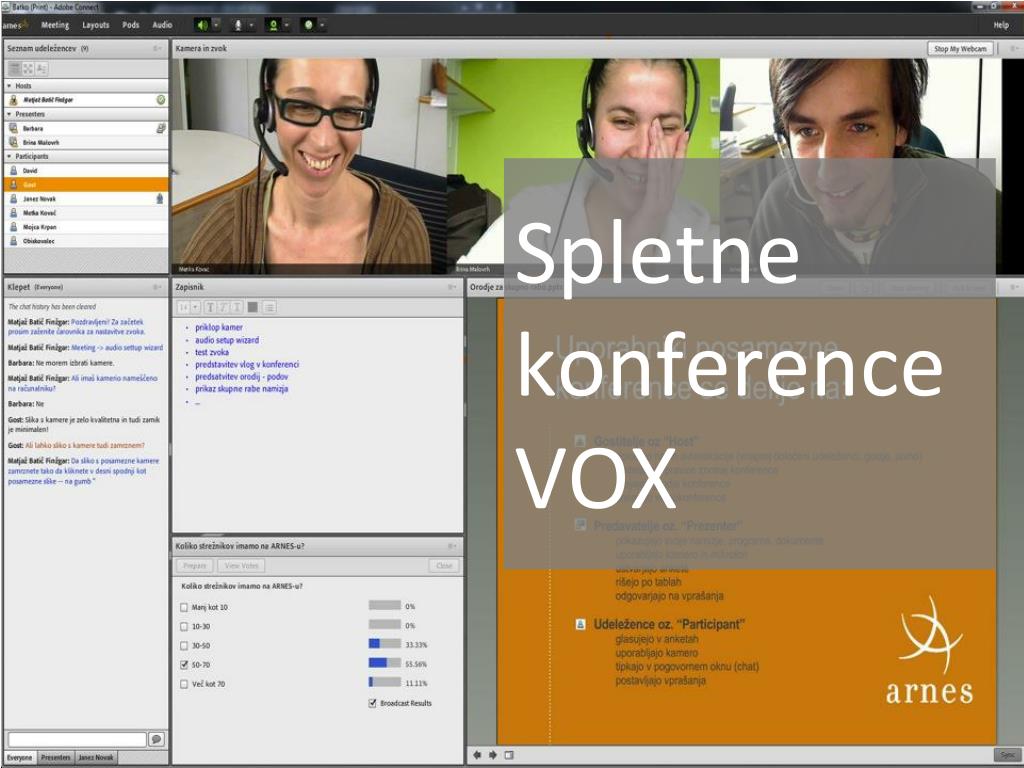Viewport: 1024px width, 768px height.
Task: Switch to the Presenters chat tab
Action: coord(56,758)
